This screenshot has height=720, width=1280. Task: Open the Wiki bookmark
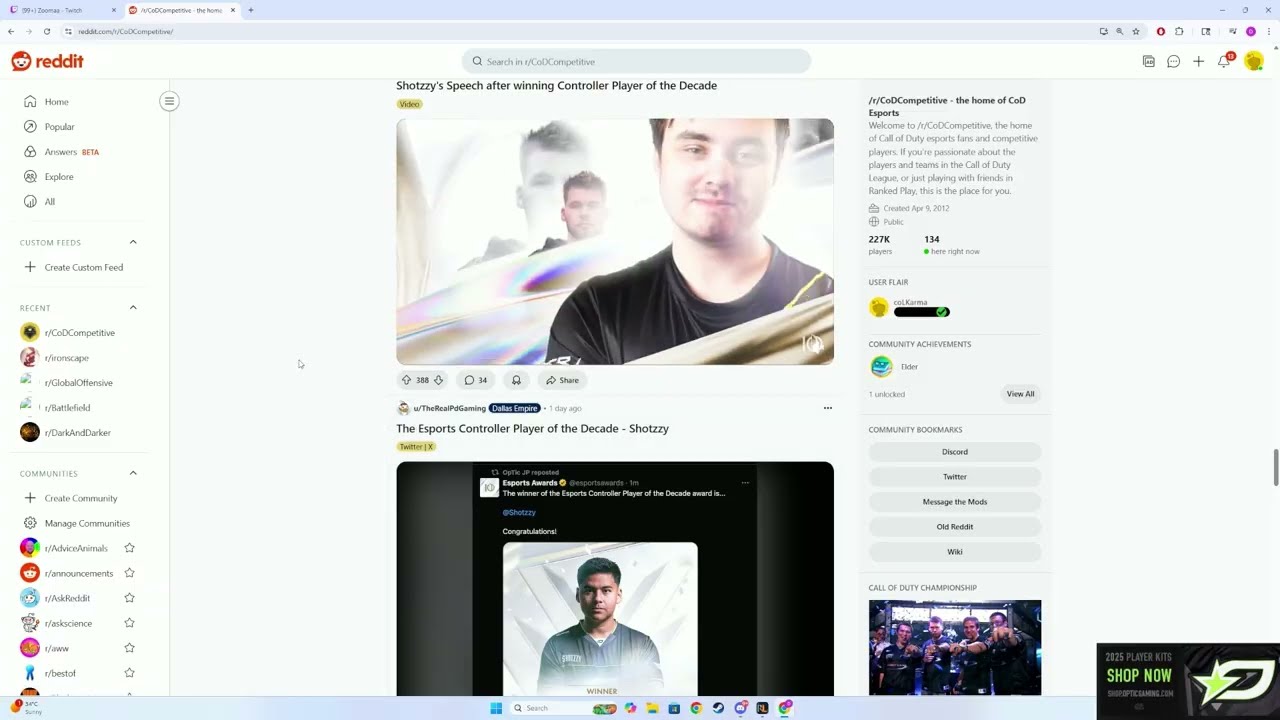tap(955, 552)
